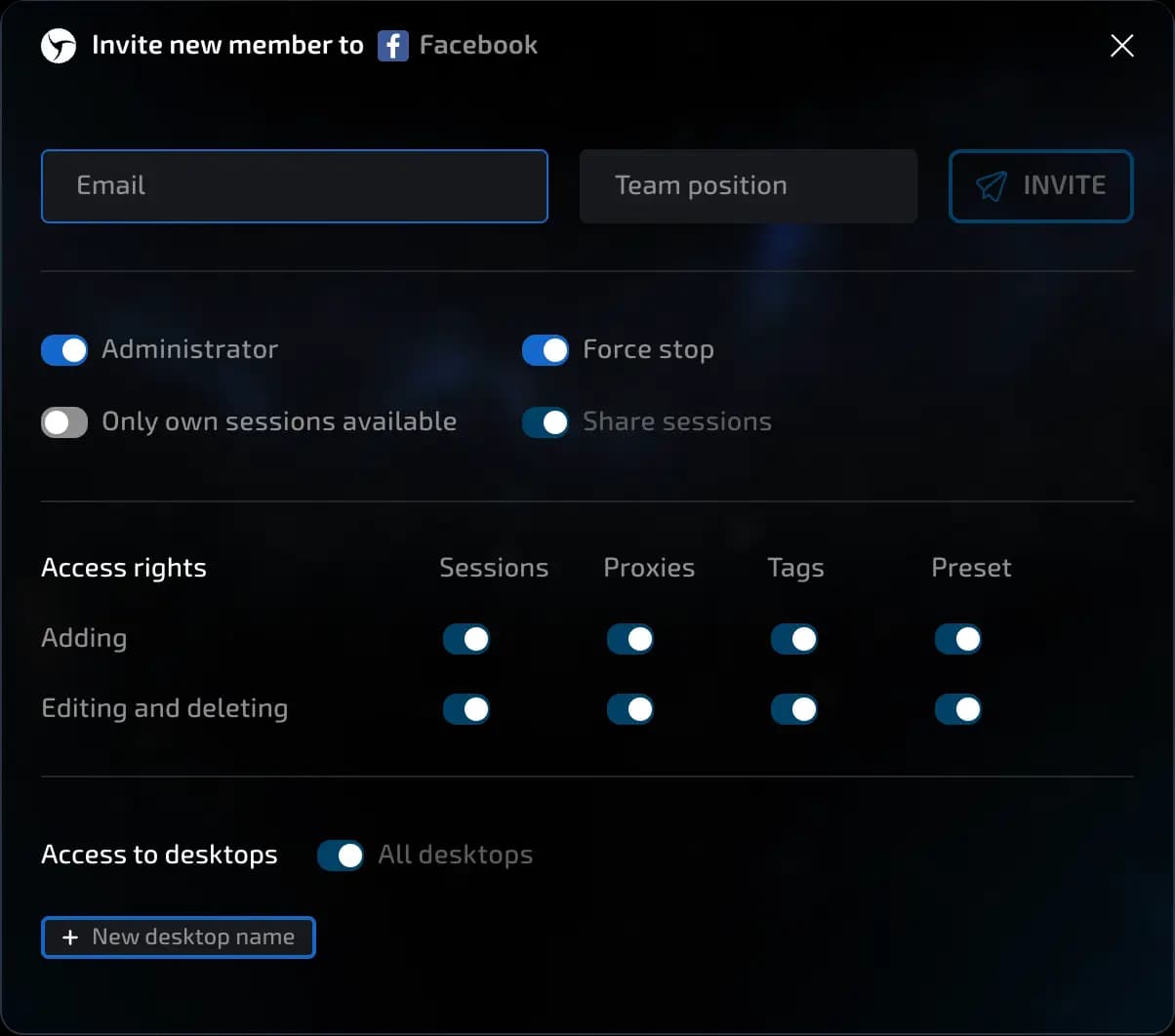The width and height of the screenshot is (1175, 1036).
Task: Click the Email input field
Action: [294, 186]
